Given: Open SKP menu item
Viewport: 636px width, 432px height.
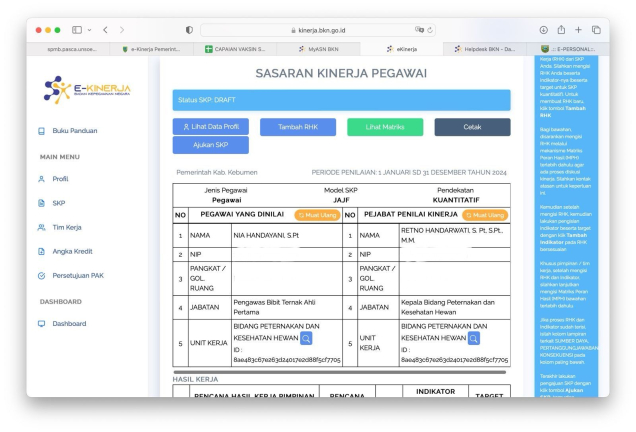Looking at the screenshot, I should 58,203.
